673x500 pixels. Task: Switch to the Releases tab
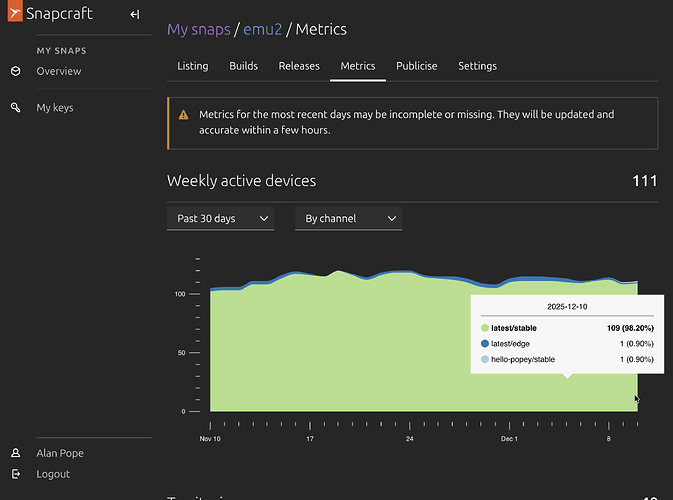click(x=299, y=66)
